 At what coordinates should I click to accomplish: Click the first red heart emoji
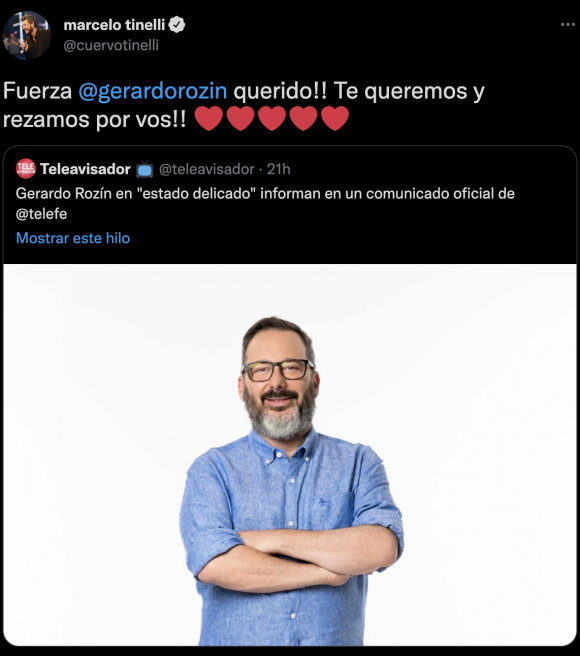[x=209, y=118]
